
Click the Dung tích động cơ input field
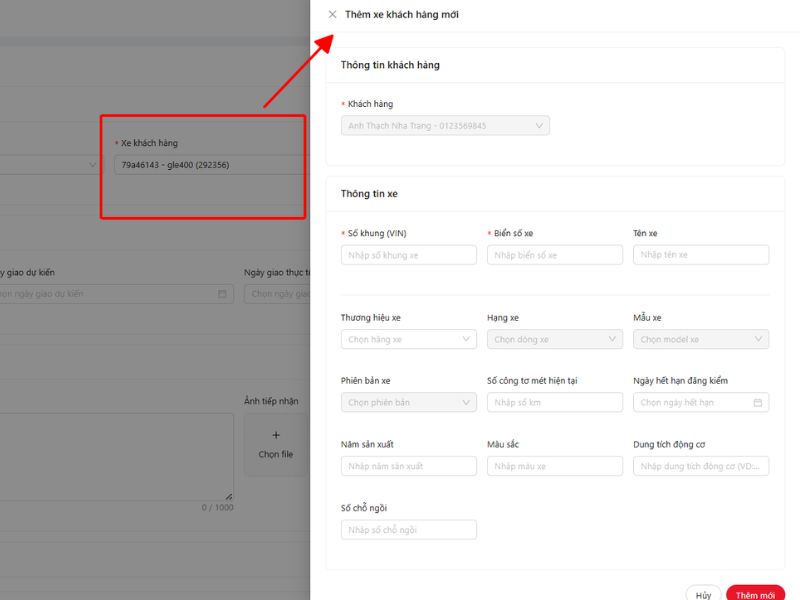click(700, 466)
